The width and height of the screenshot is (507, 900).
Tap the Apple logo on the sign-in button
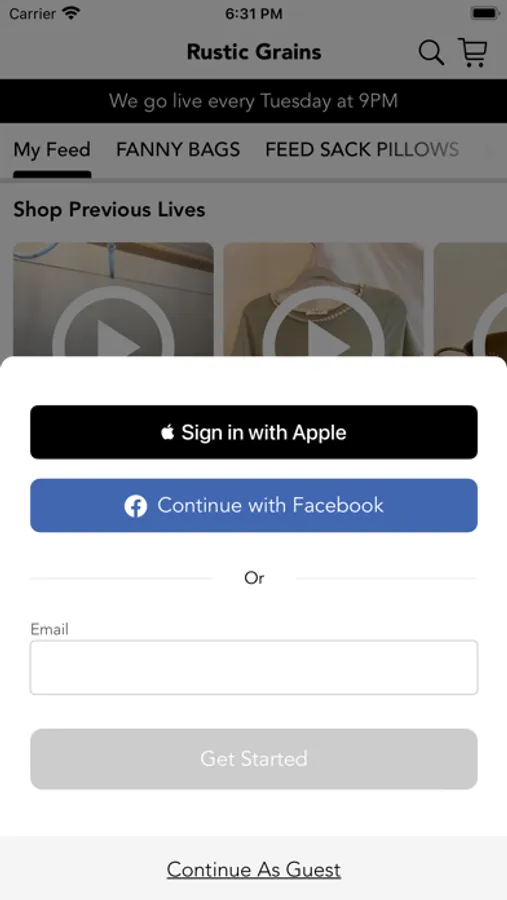pyautogui.click(x=168, y=432)
